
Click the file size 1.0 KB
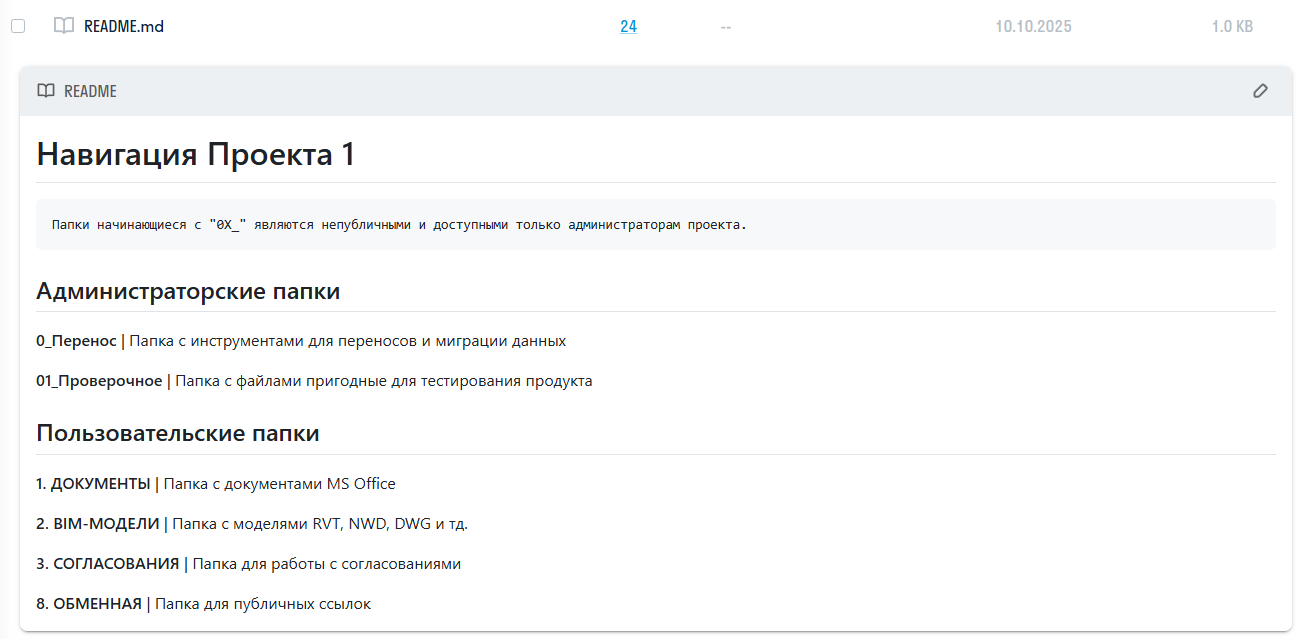(x=1232, y=27)
